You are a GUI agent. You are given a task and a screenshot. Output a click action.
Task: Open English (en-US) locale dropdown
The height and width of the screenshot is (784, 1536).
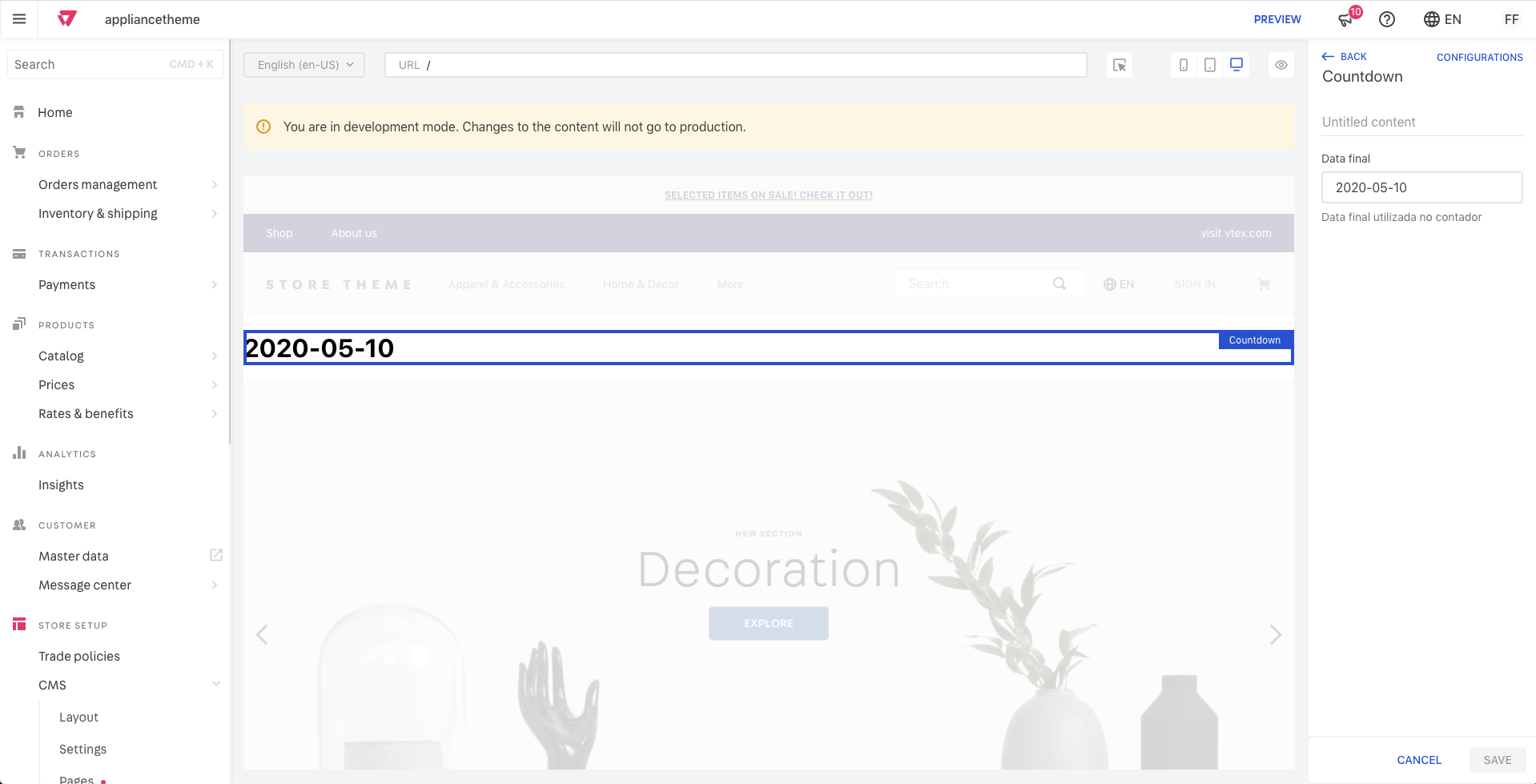[304, 65]
